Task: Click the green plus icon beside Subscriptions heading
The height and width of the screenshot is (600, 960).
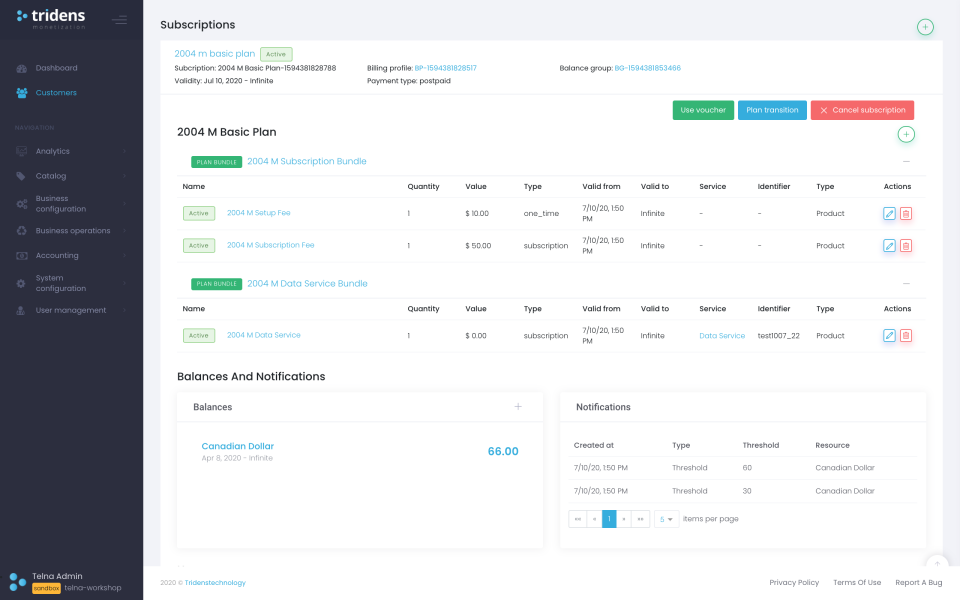Action: 925,27
